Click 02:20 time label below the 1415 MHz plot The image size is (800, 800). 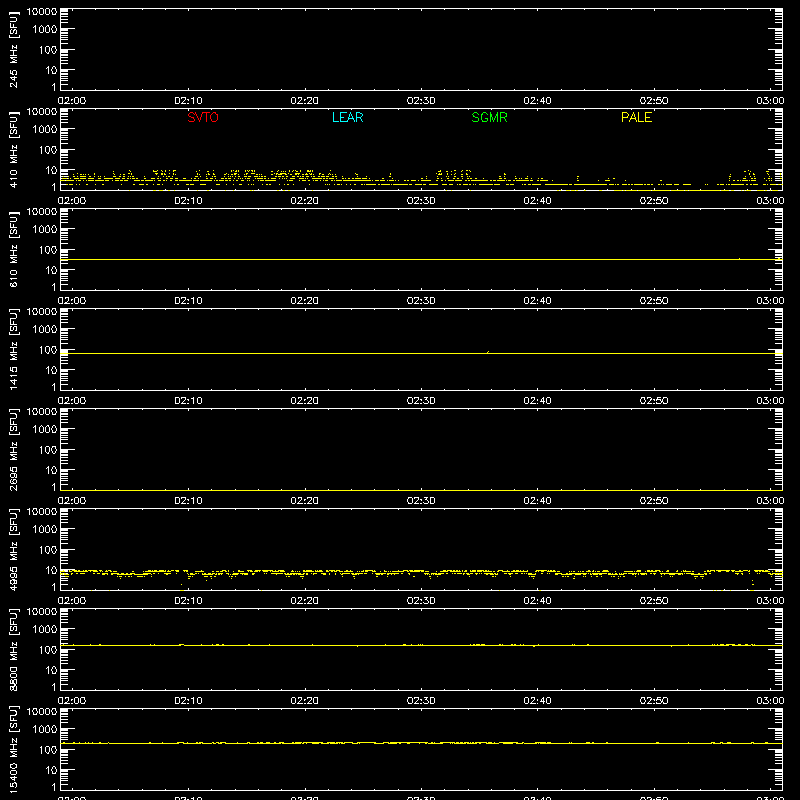[305, 401]
